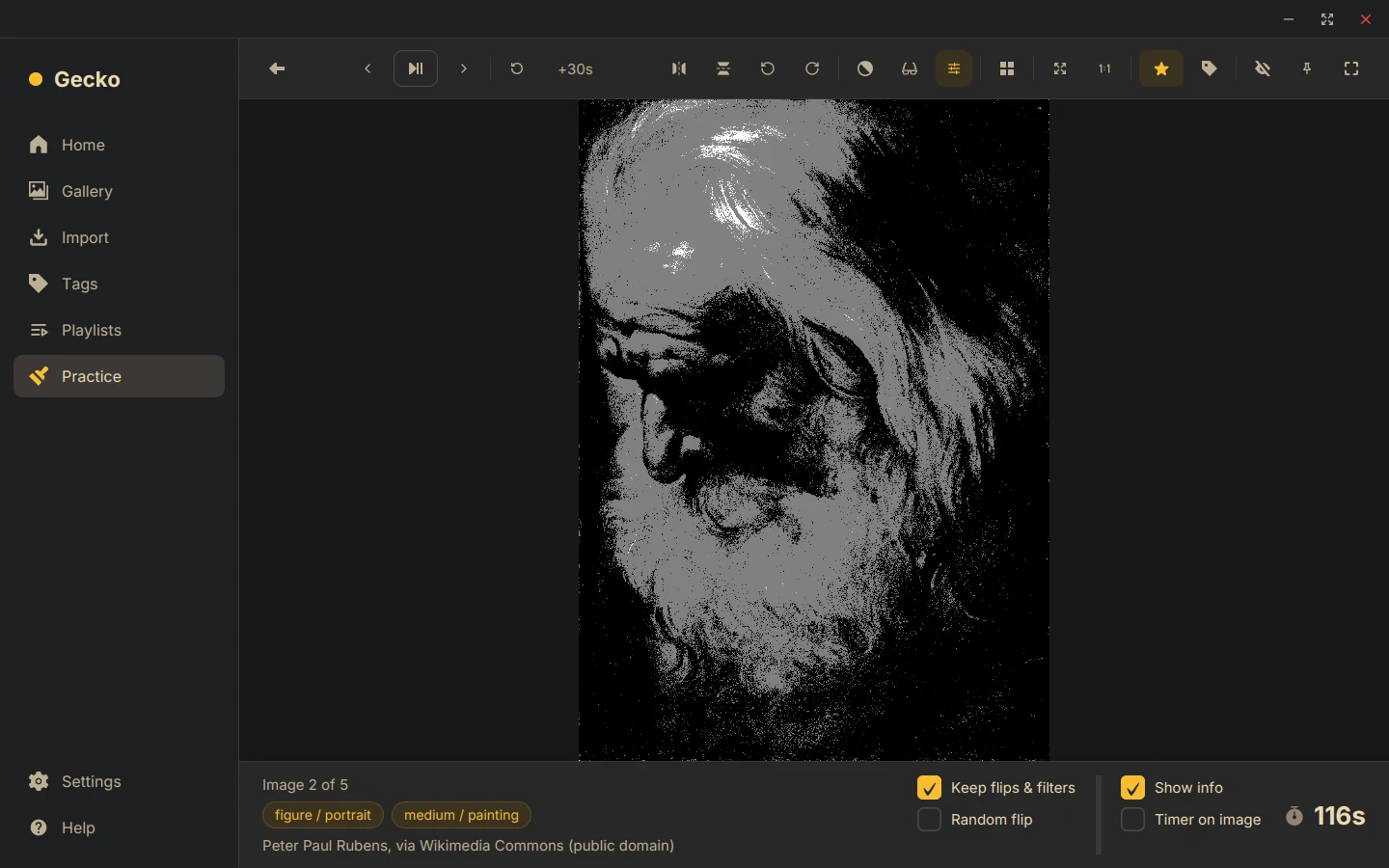Toggle the contrast/grayscale filter icon
This screenshot has width=1389, height=868.
coord(865,68)
